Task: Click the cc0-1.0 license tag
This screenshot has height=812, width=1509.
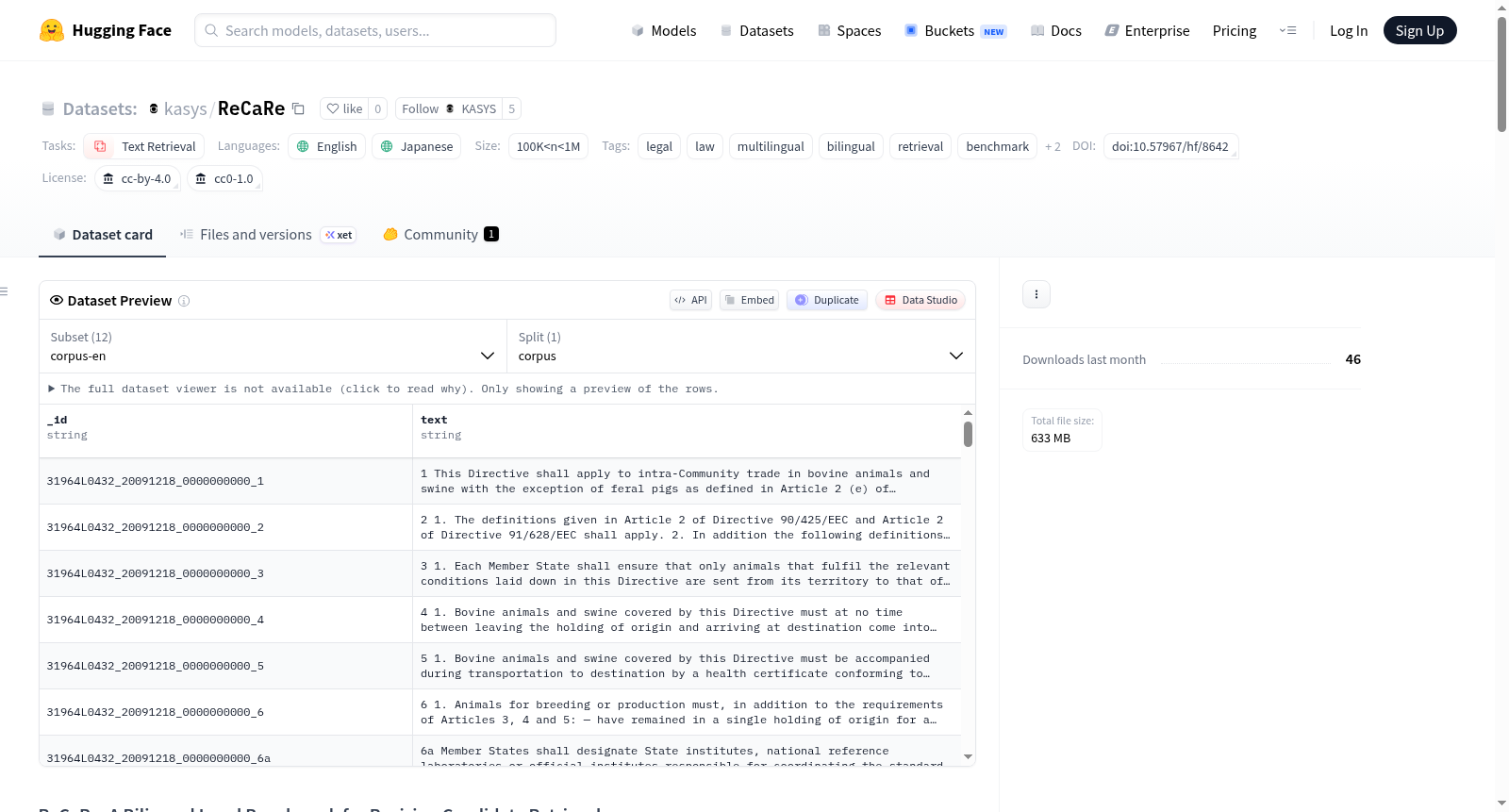Action: 225,178
